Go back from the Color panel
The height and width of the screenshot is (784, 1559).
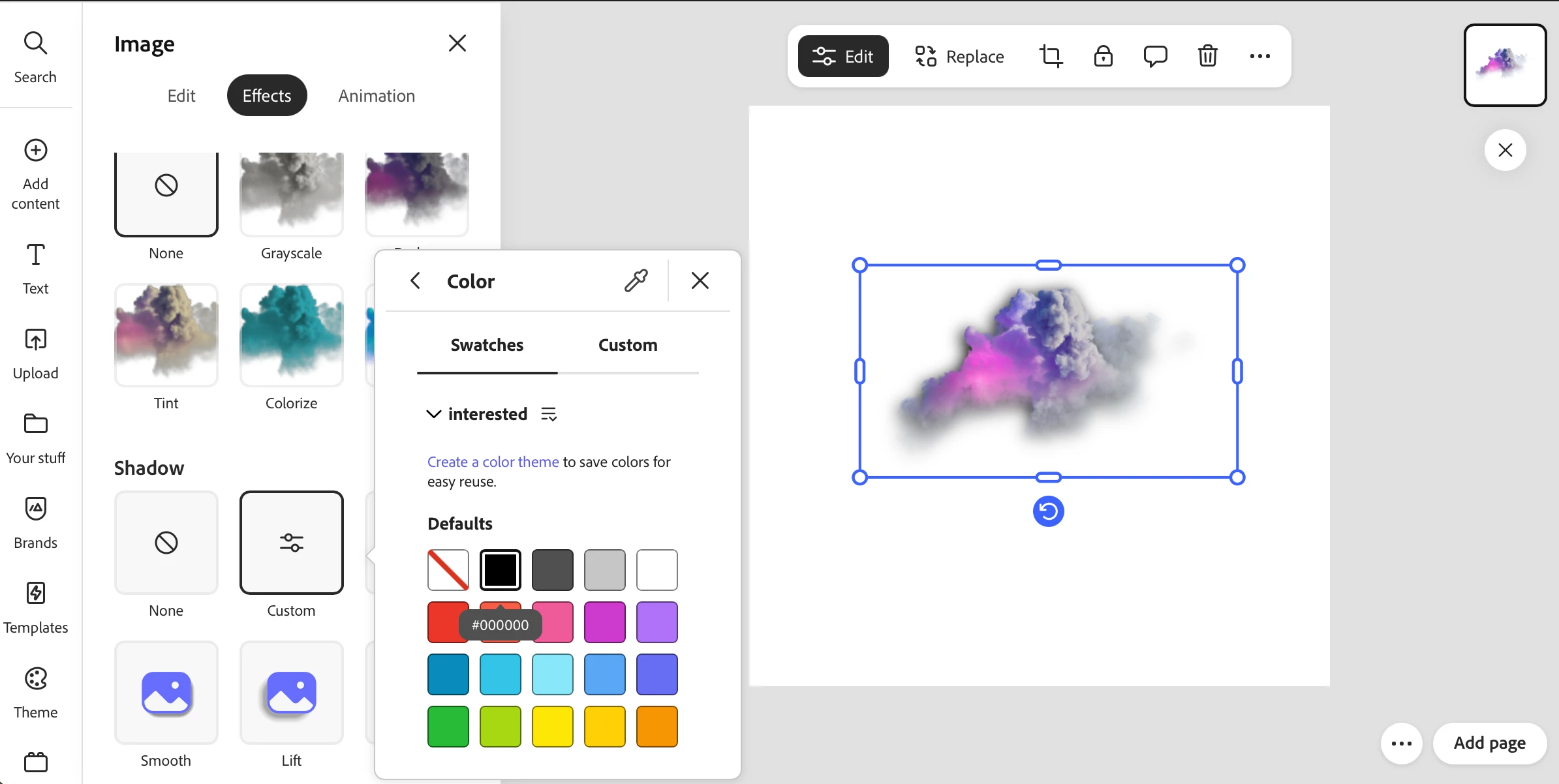[x=415, y=280]
